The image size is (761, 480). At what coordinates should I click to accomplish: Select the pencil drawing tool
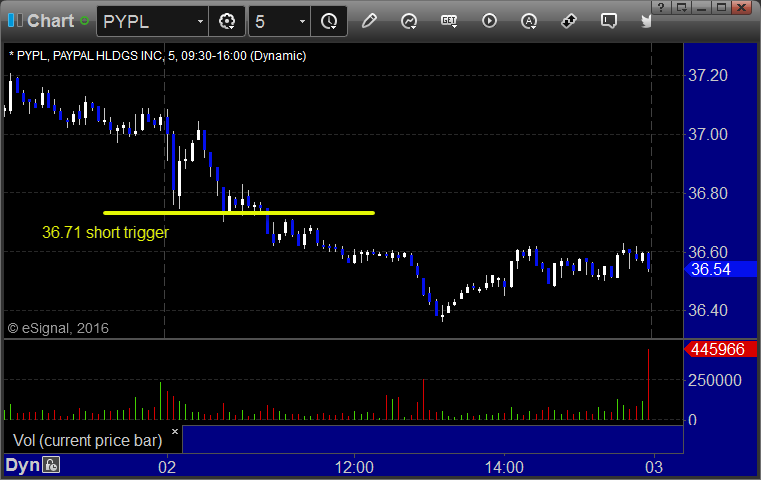point(369,21)
